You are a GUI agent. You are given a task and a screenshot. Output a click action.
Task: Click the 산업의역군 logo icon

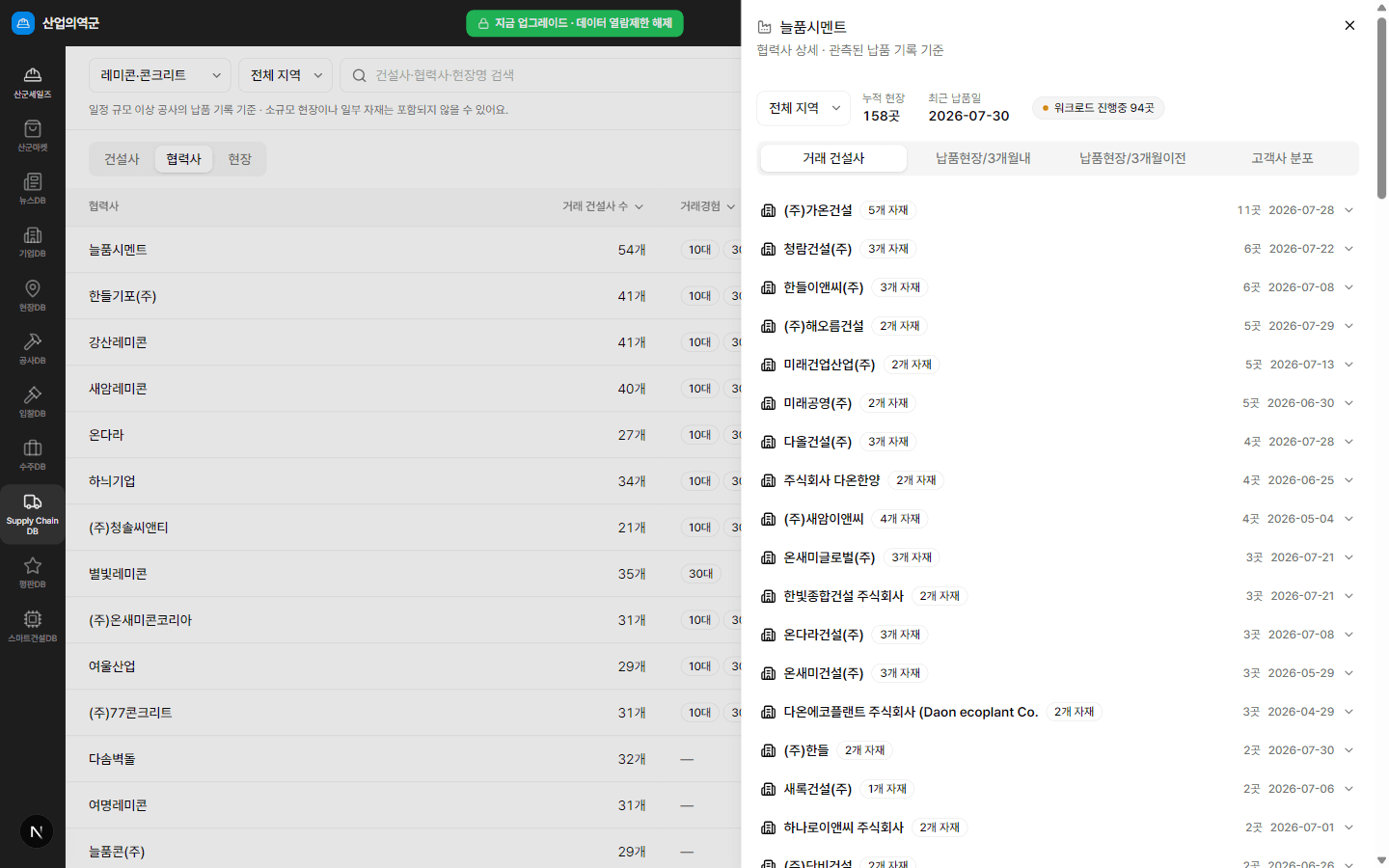(23, 23)
